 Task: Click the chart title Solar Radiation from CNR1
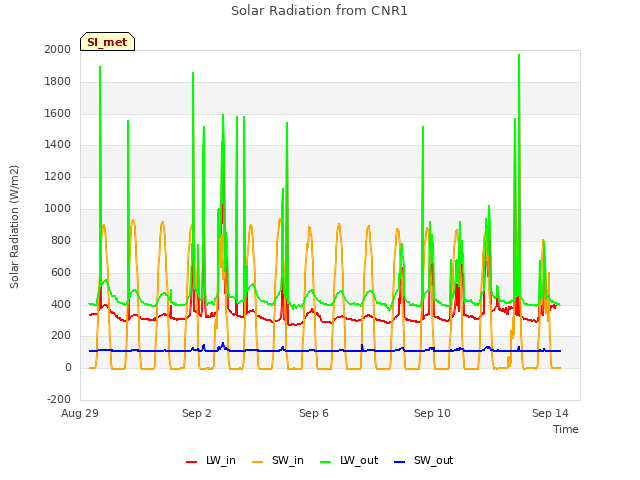319,11
